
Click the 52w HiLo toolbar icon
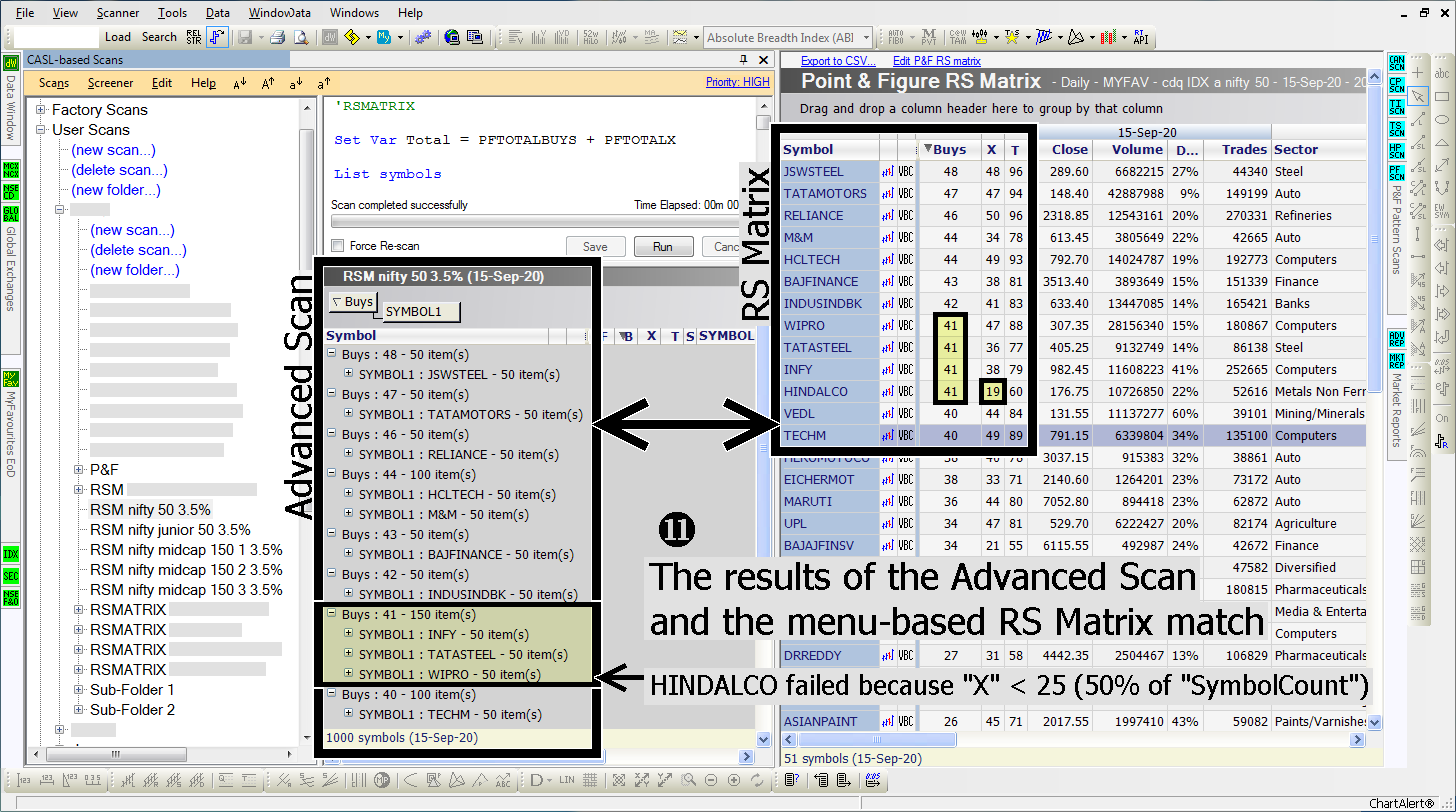[x=589, y=37]
